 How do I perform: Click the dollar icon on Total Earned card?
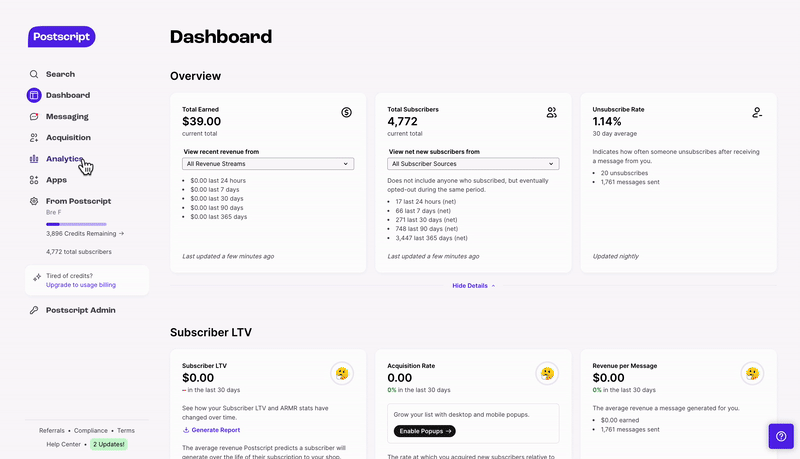click(346, 112)
